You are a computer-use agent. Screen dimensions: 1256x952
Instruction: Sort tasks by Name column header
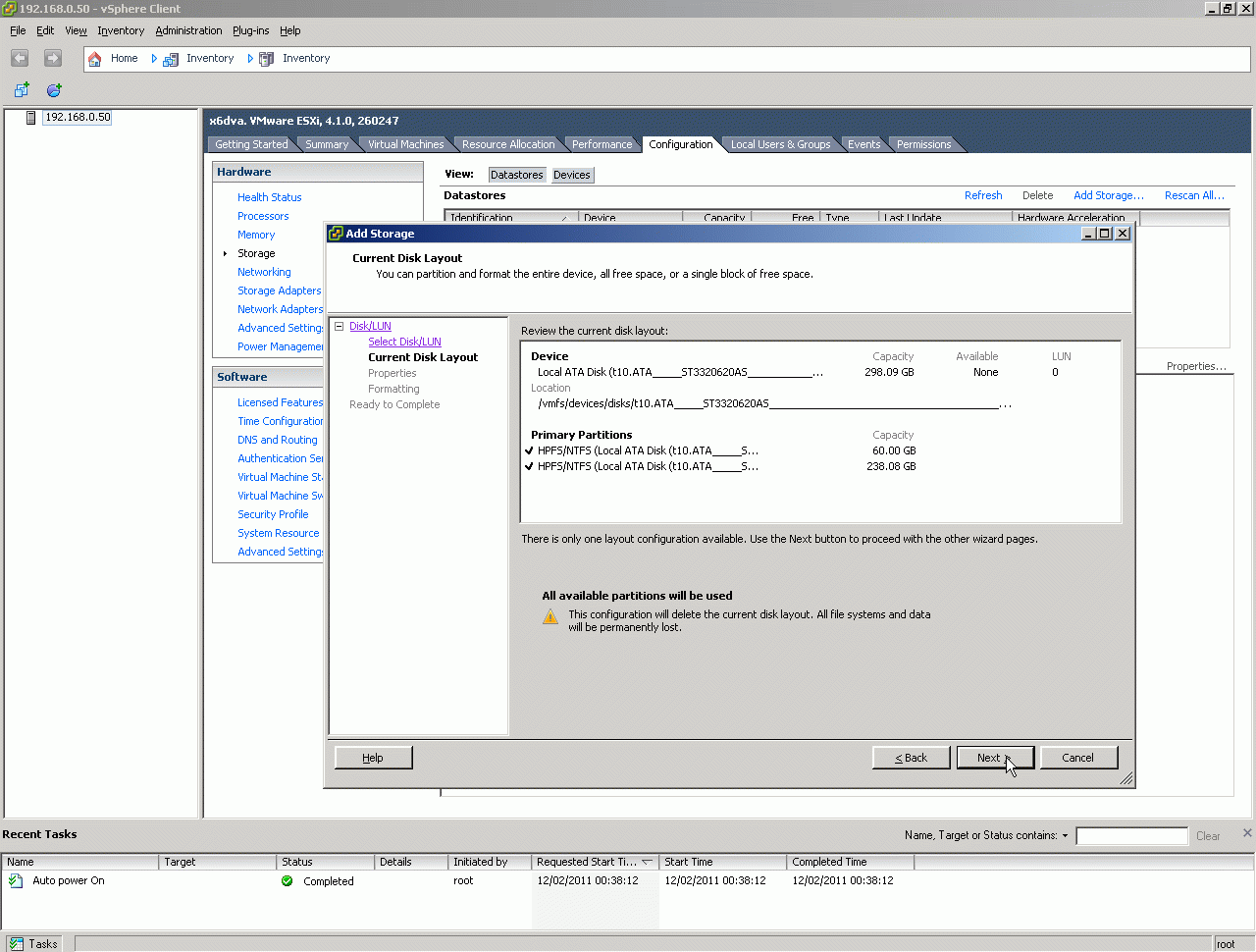point(80,862)
